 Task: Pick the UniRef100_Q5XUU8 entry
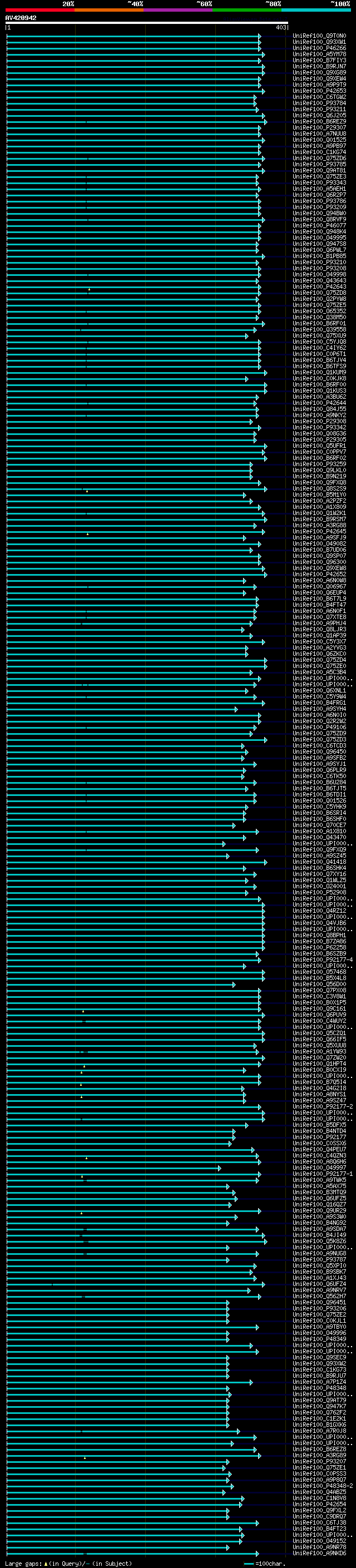[x=319, y=1045]
